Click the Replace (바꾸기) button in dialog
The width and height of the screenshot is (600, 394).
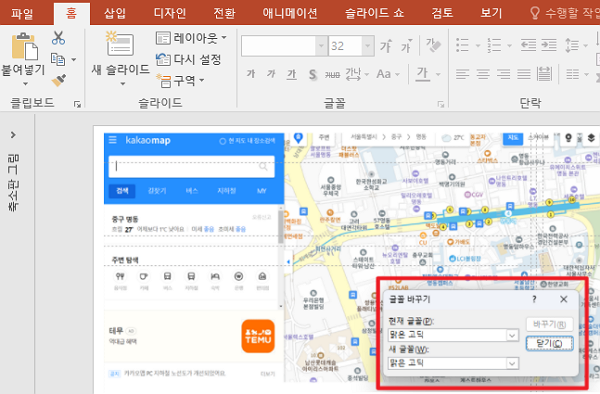click(x=549, y=324)
